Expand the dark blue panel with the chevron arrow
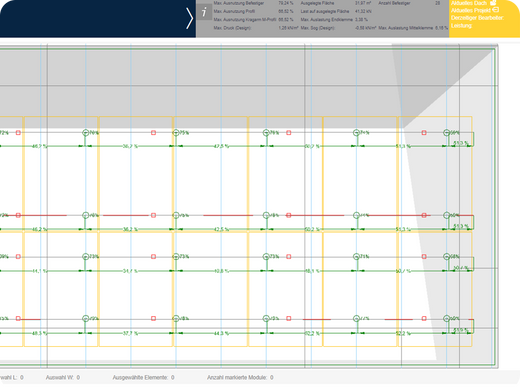 click(x=190, y=18)
